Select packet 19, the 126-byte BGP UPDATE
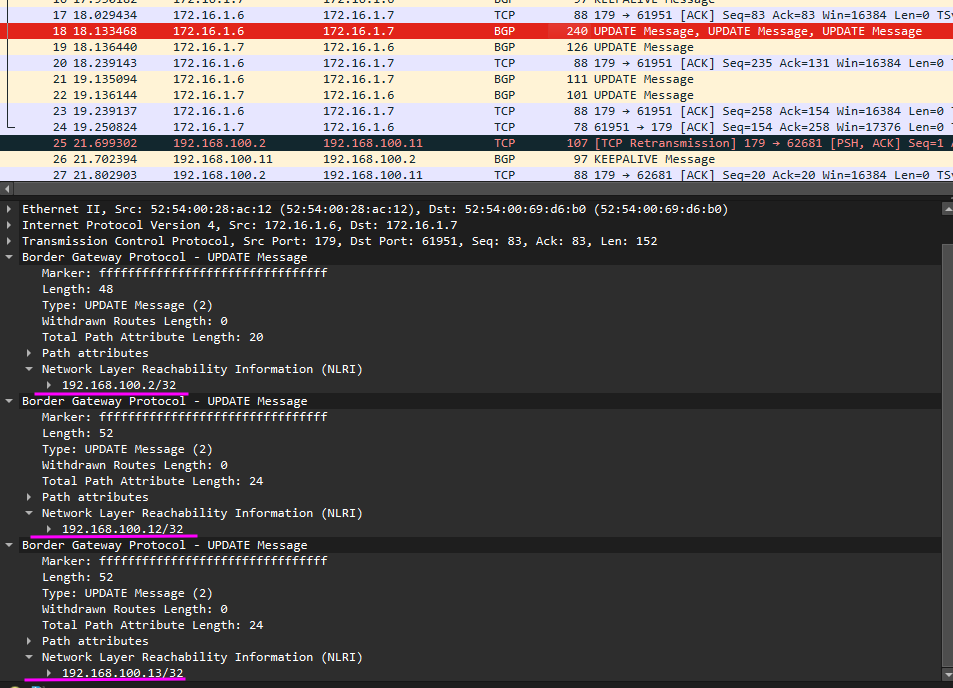This screenshot has width=953, height=688. [476, 47]
